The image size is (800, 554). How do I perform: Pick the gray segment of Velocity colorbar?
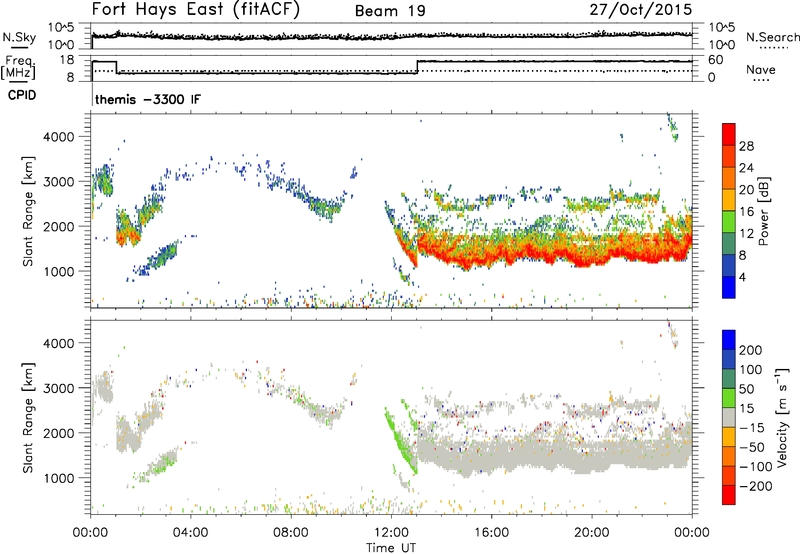tap(729, 417)
